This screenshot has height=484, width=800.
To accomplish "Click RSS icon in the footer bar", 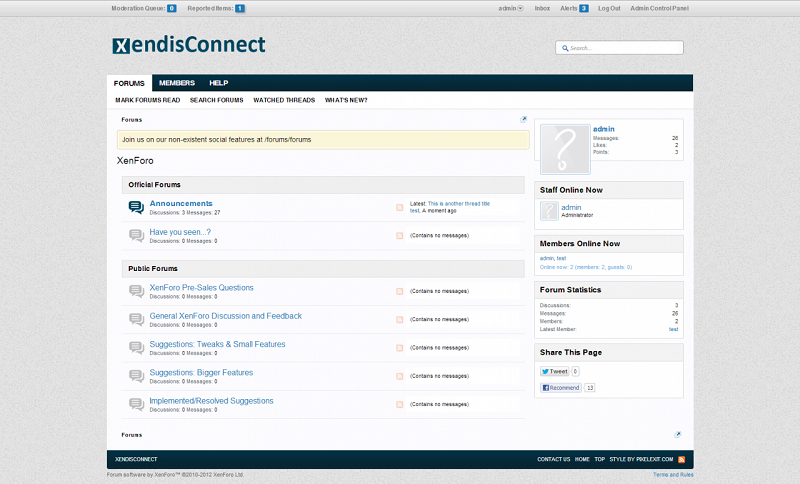I will (682, 459).
